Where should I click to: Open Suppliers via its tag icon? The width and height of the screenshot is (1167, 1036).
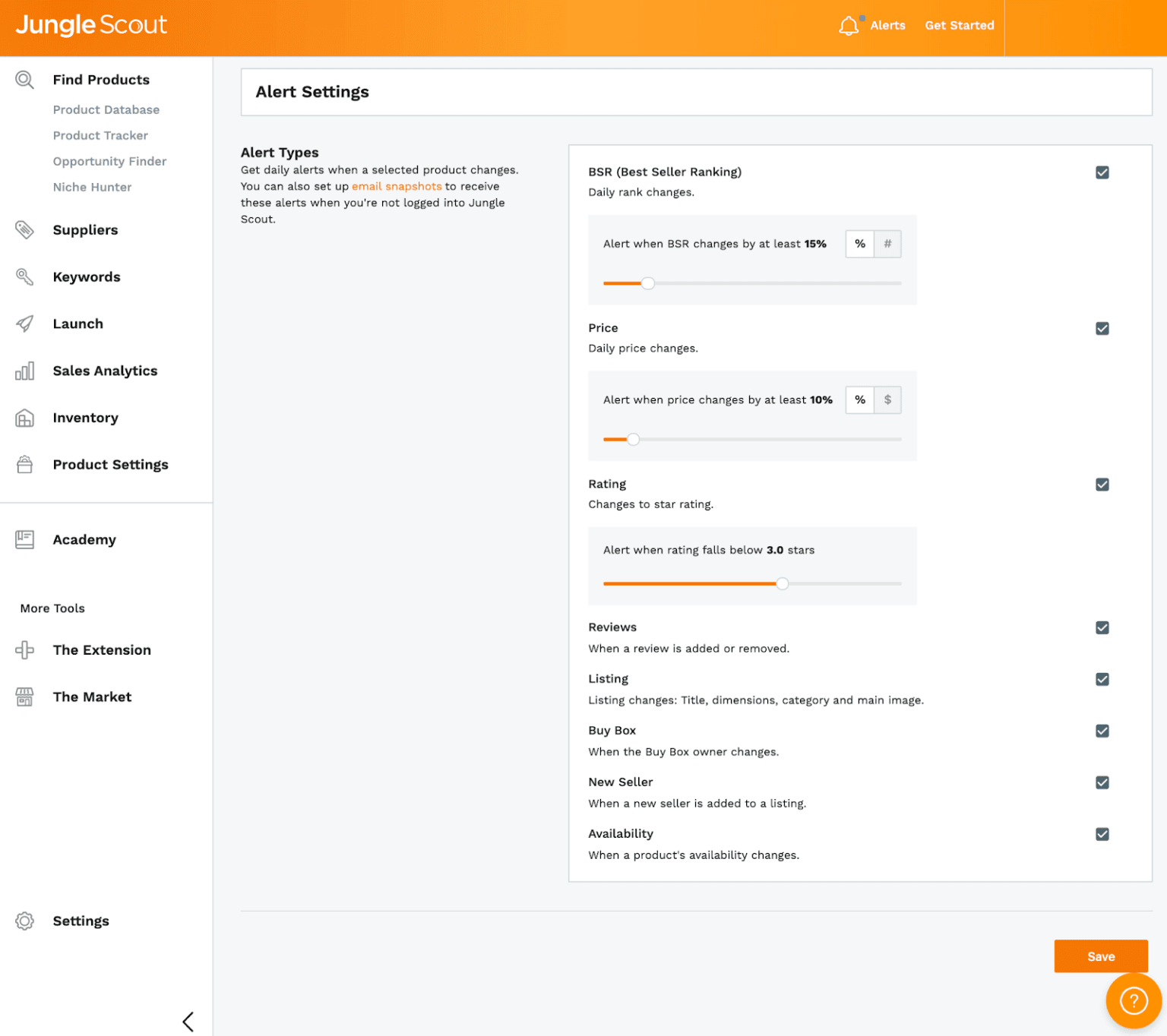tap(25, 229)
